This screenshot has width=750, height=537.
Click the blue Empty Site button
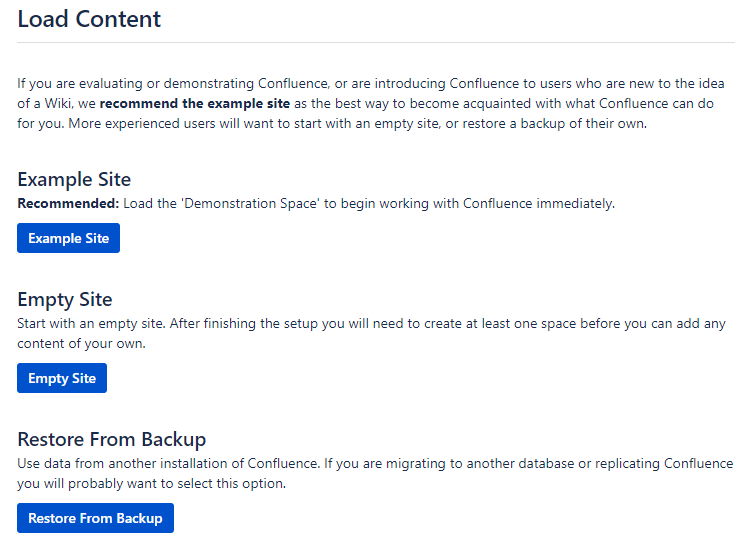tap(62, 378)
